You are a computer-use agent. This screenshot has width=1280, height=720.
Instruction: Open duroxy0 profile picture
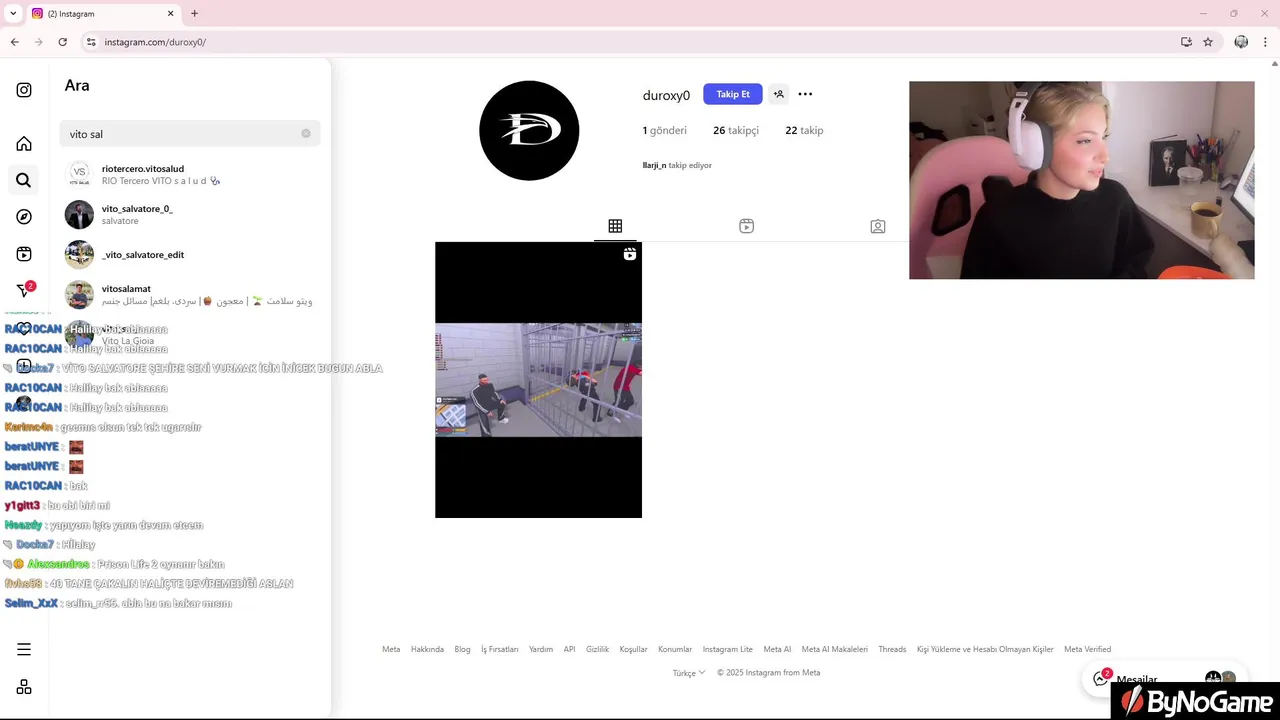click(x=529, y=131)
